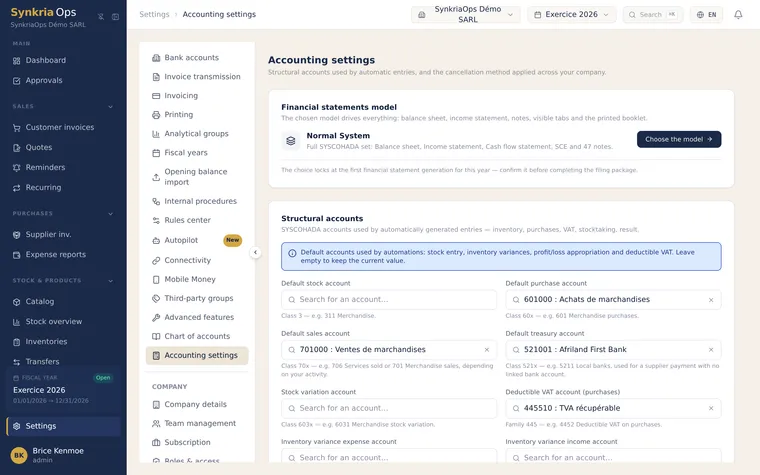Open Quotes page

point(63,147)
